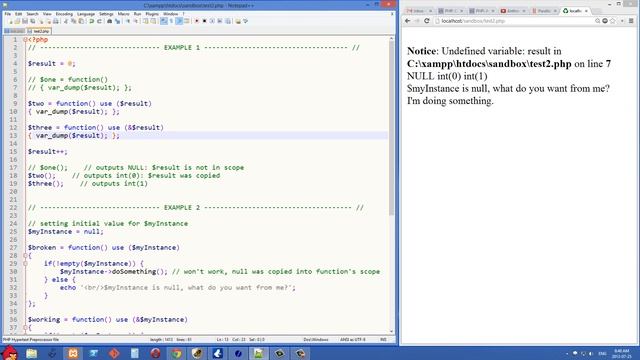Click the Dos\Windows status bar entry
The width and height of the screenshot is (640, 360).
(x=316, y=340)
